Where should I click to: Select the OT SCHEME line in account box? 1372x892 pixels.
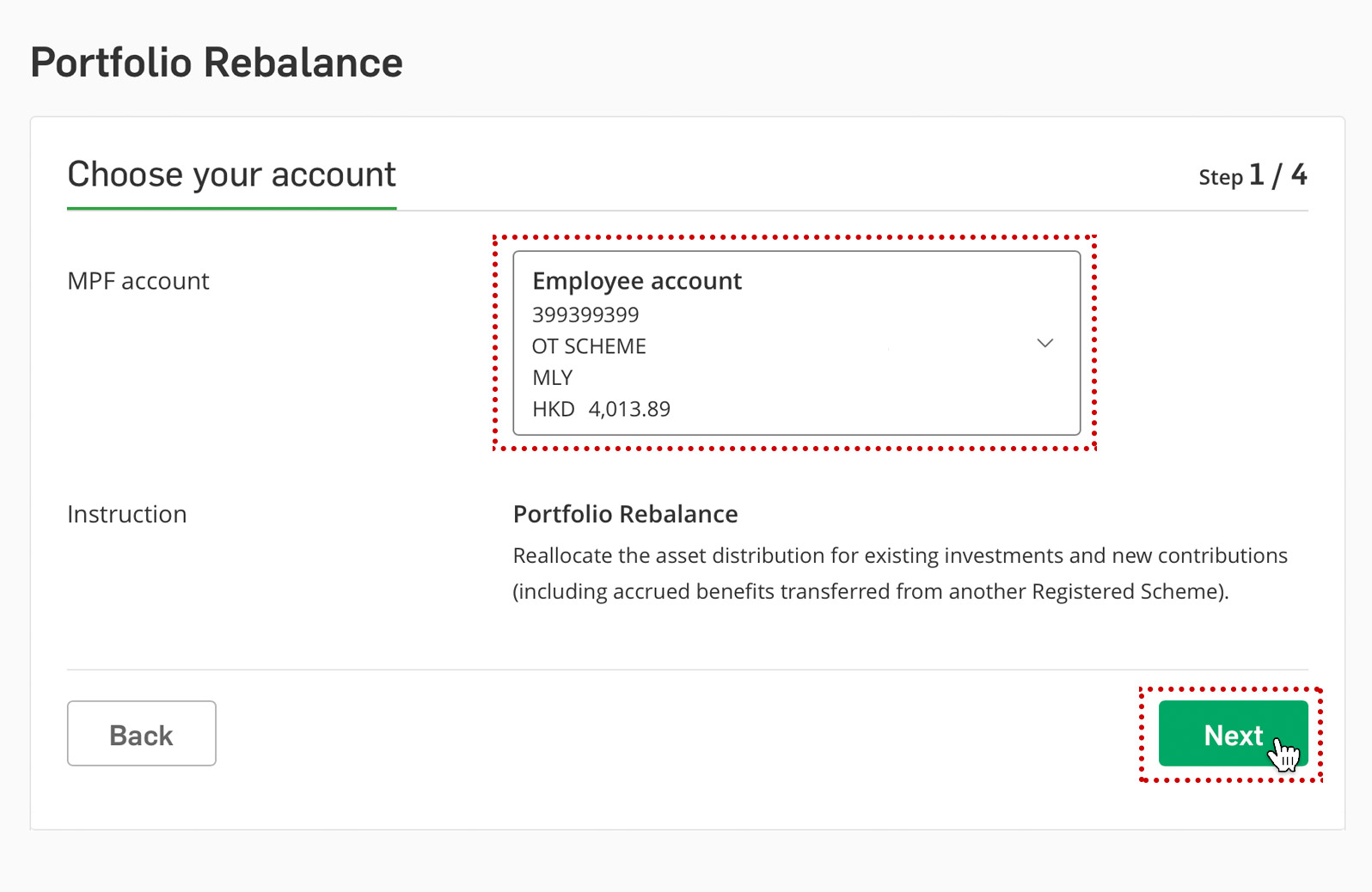(589, 346)
